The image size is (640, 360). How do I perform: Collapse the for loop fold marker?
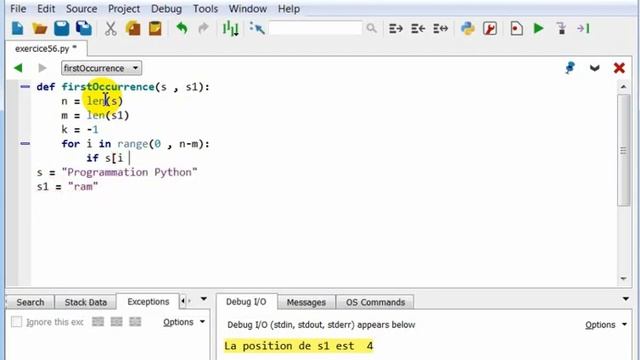click(25, 144)
